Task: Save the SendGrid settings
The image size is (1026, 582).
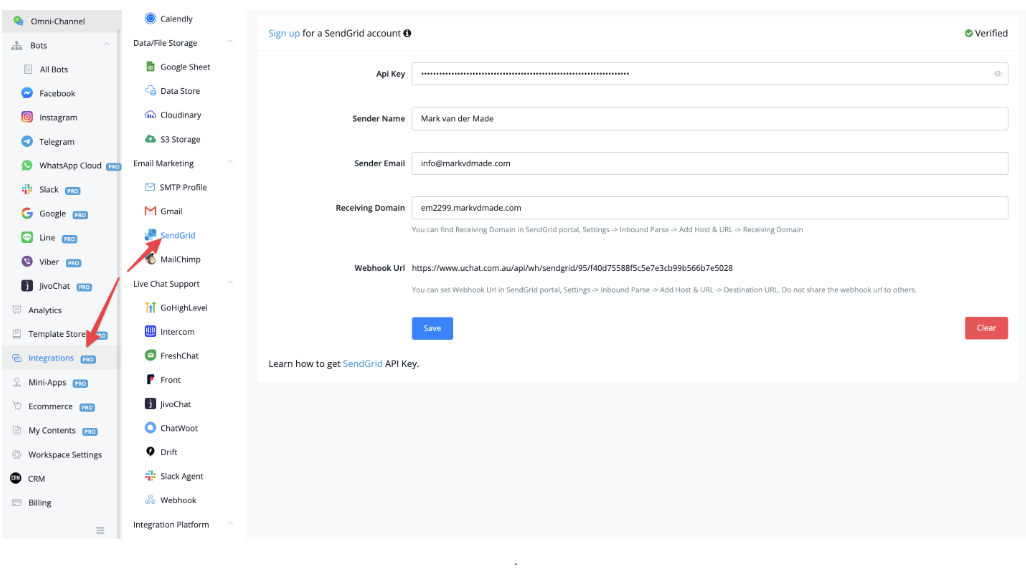Action: pos(432,328)
